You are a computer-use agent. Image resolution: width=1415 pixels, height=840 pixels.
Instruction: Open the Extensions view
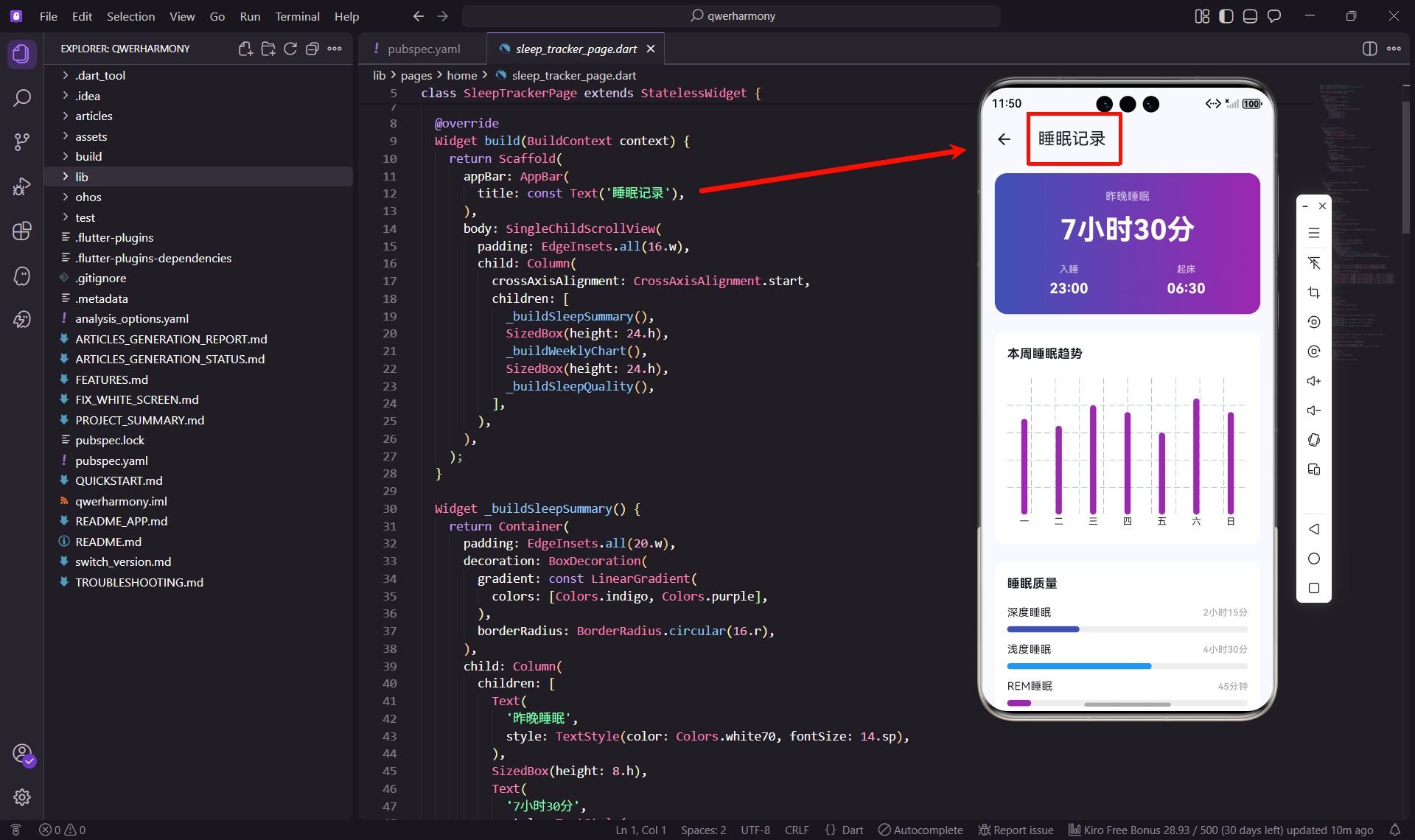[x=22, y=231]
